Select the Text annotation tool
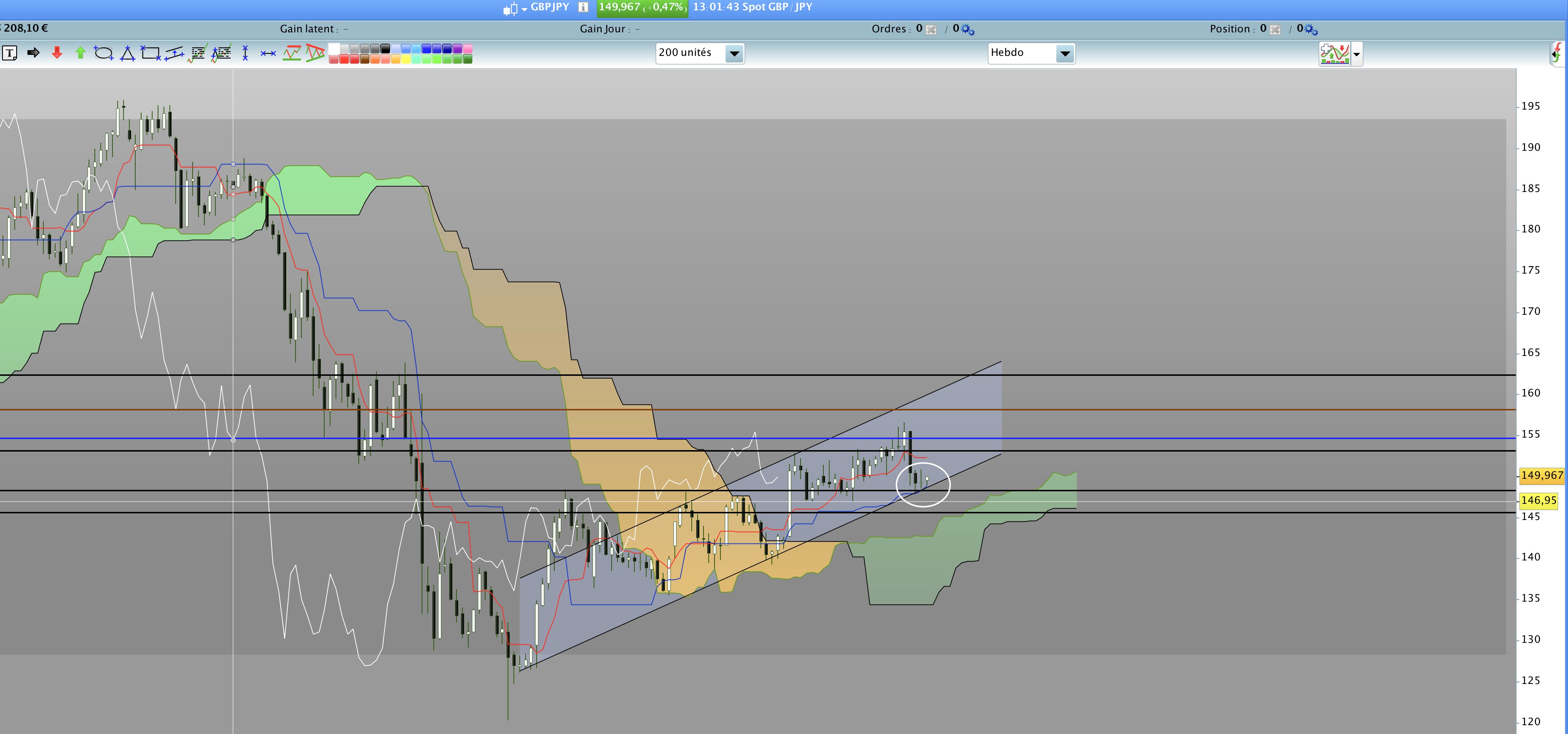This screenshot has height=734, width=1568. tap(10, 53)
